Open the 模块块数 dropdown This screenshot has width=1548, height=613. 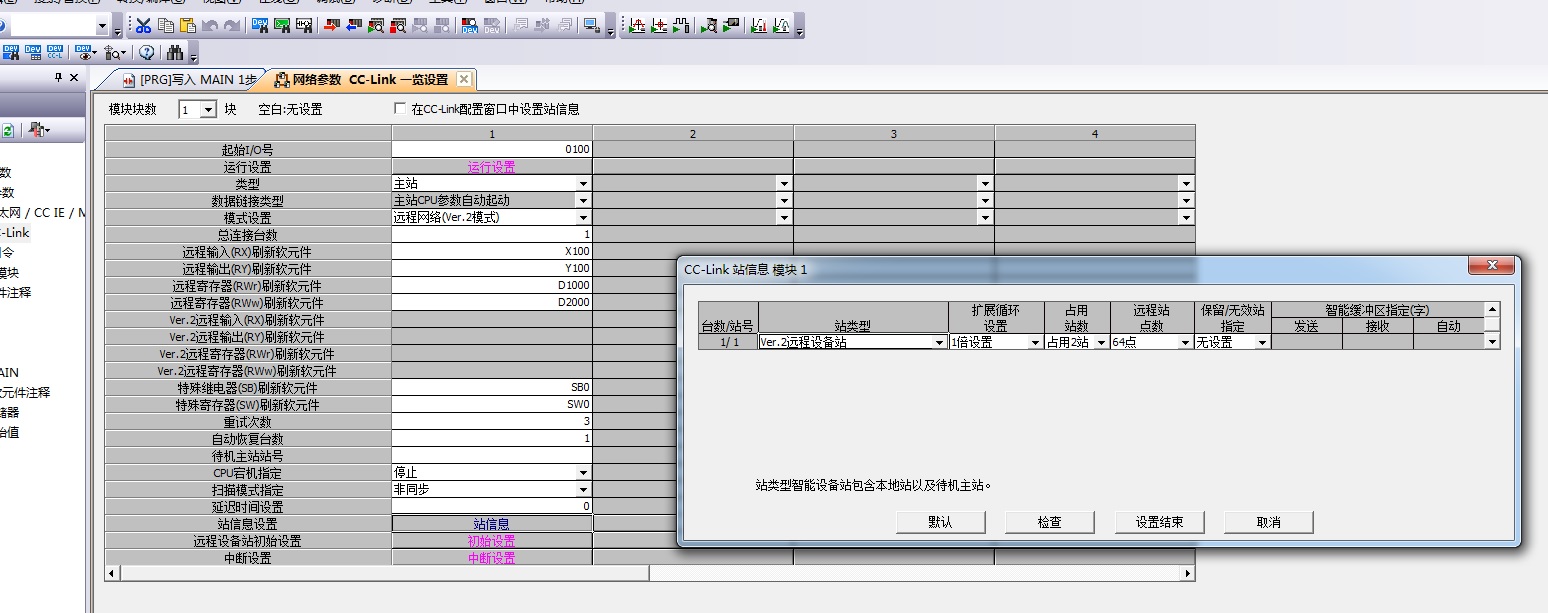point(208,110)
